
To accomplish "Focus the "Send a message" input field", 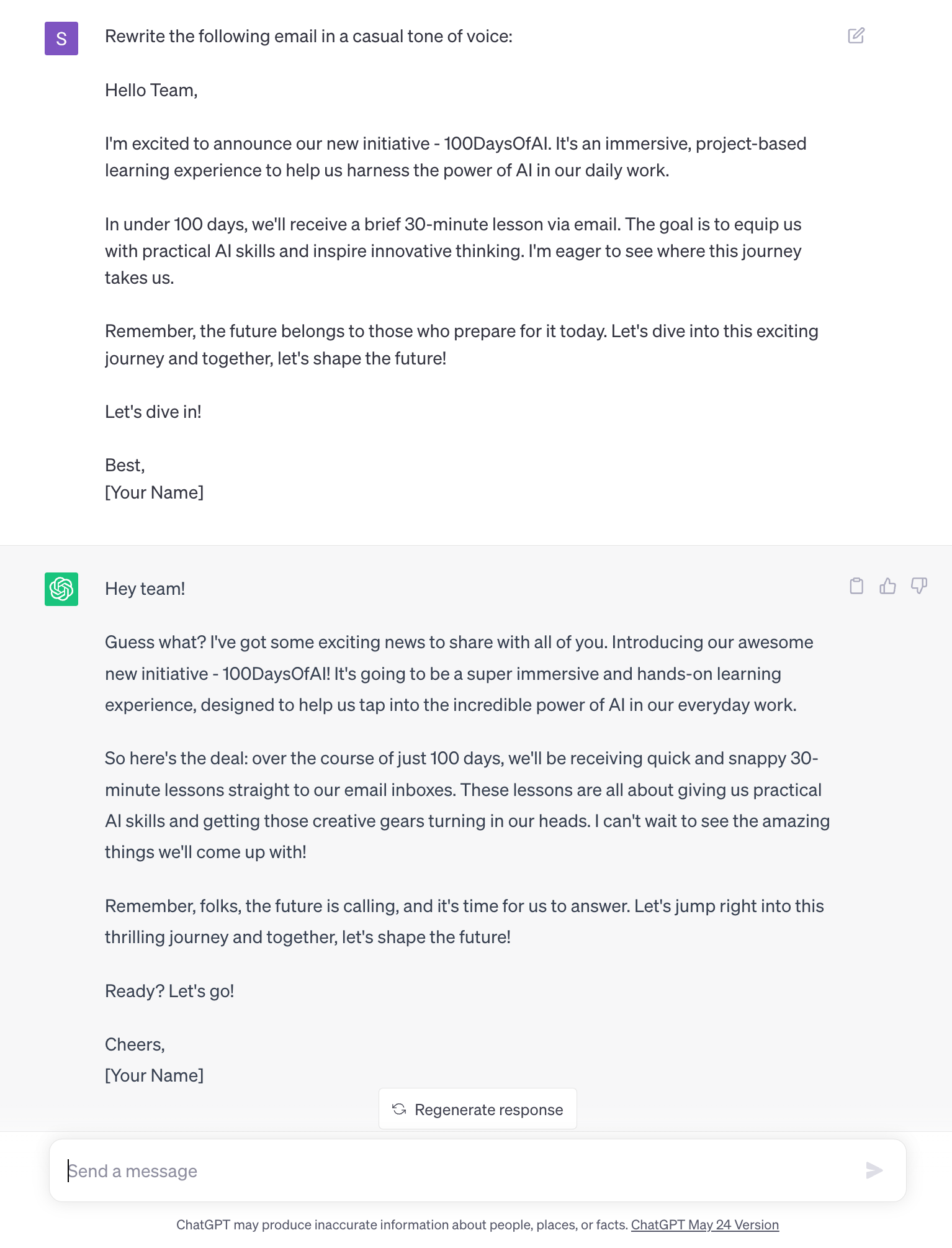I will [x=459, y=1170].
